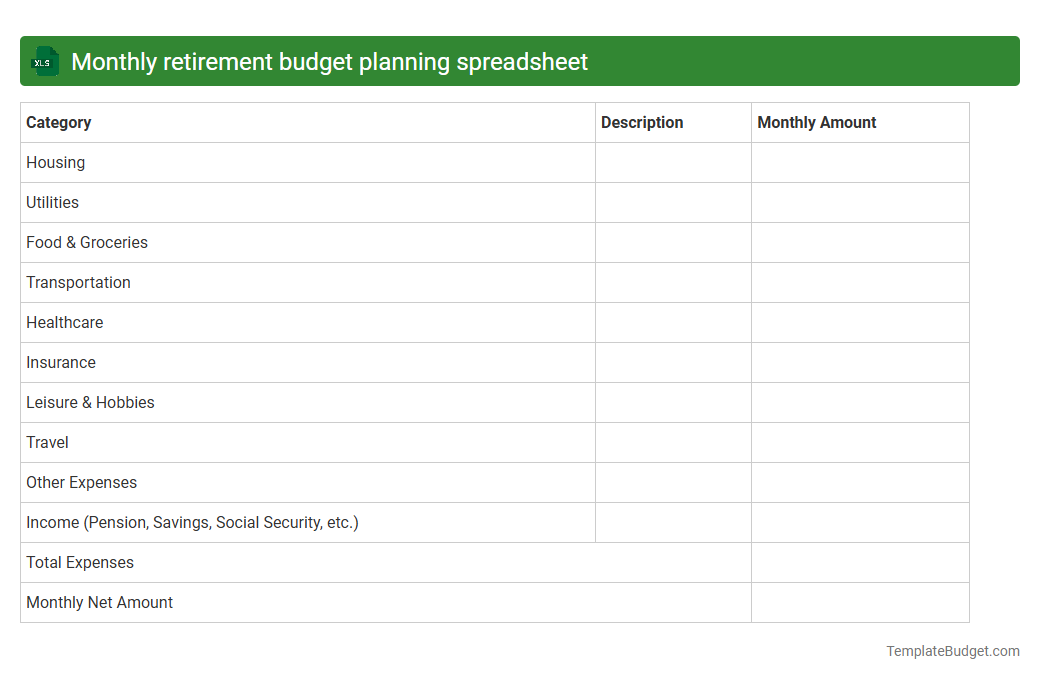Select the Insurance category cell
This screenshot has height=680, width=1040.
(x=61, y=362)
